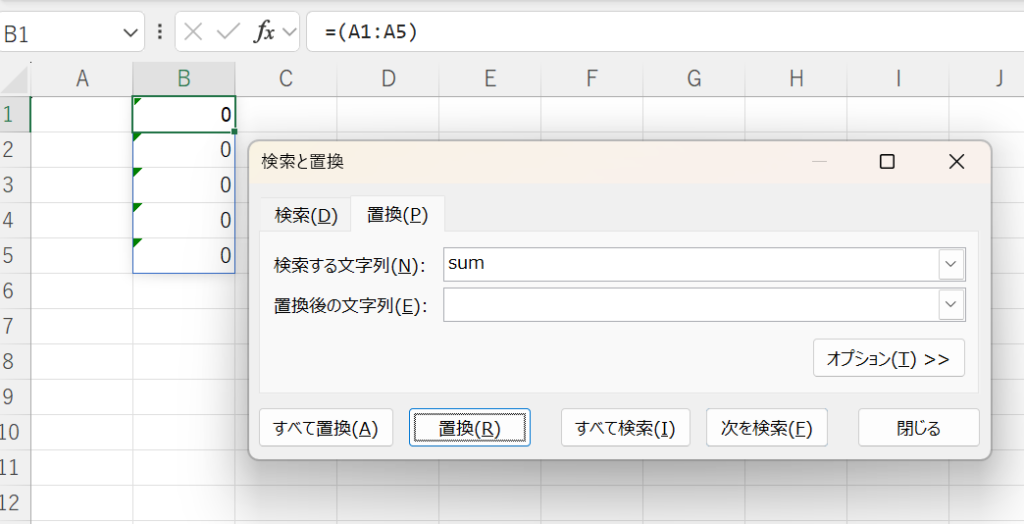Click the Select All corner triangle
This screenshot has height=524, width=1024.
(14, 80)
